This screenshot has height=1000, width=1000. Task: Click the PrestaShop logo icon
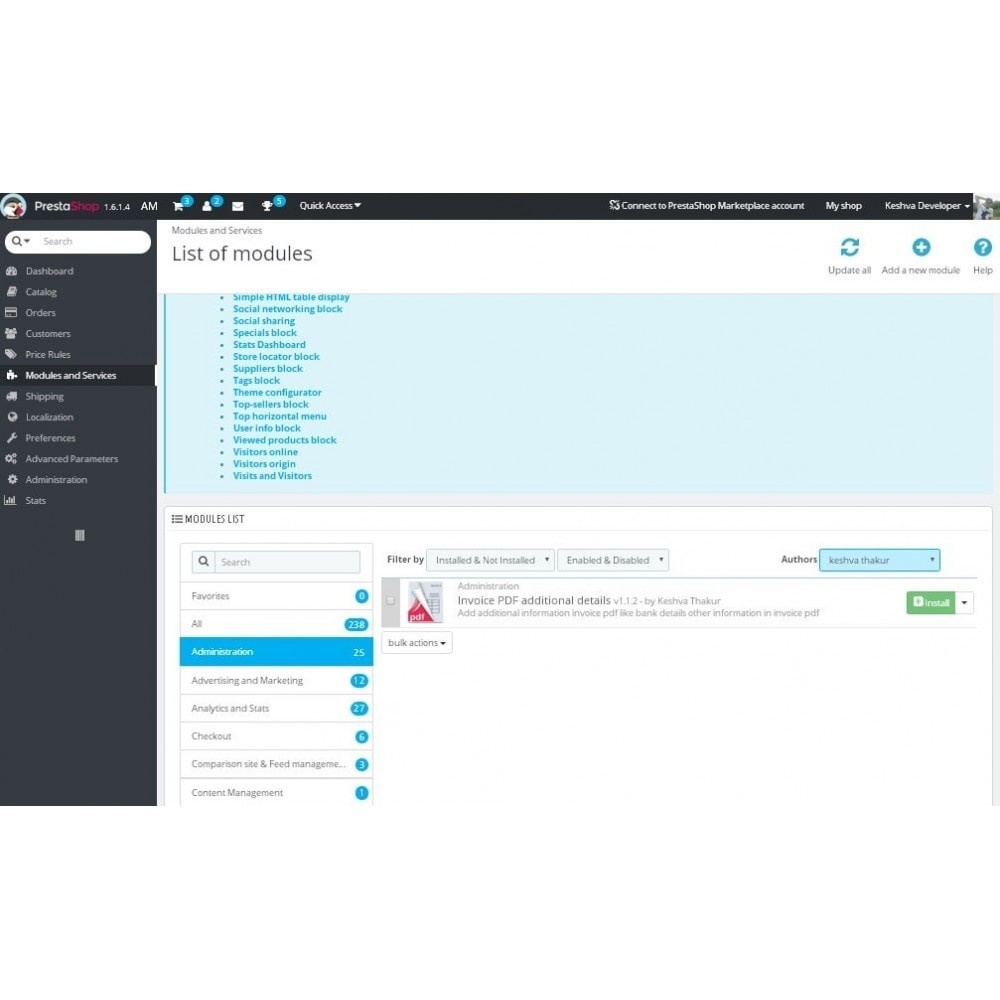coord(13,206)
